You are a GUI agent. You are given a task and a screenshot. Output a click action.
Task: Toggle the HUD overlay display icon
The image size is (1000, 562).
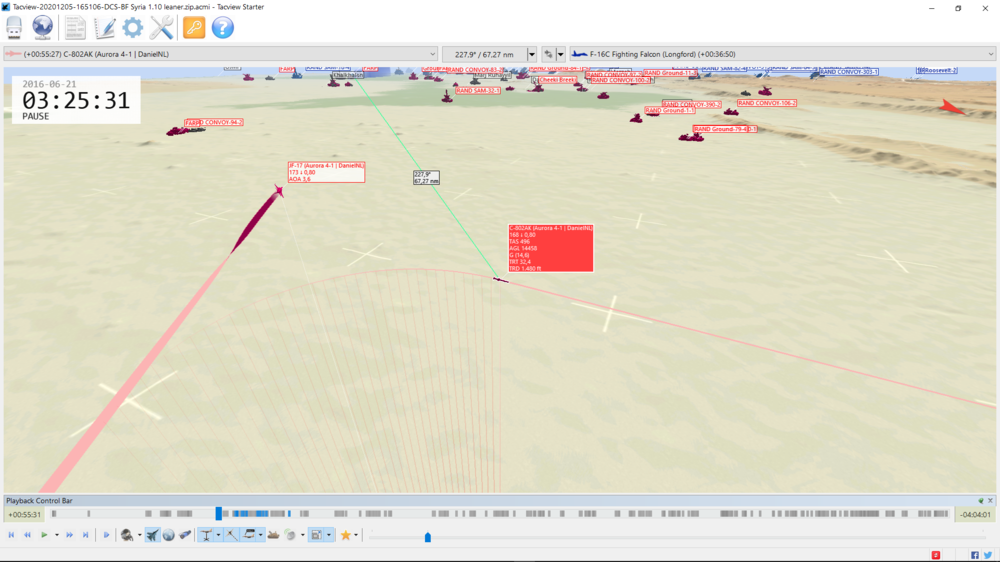point(316,535)
